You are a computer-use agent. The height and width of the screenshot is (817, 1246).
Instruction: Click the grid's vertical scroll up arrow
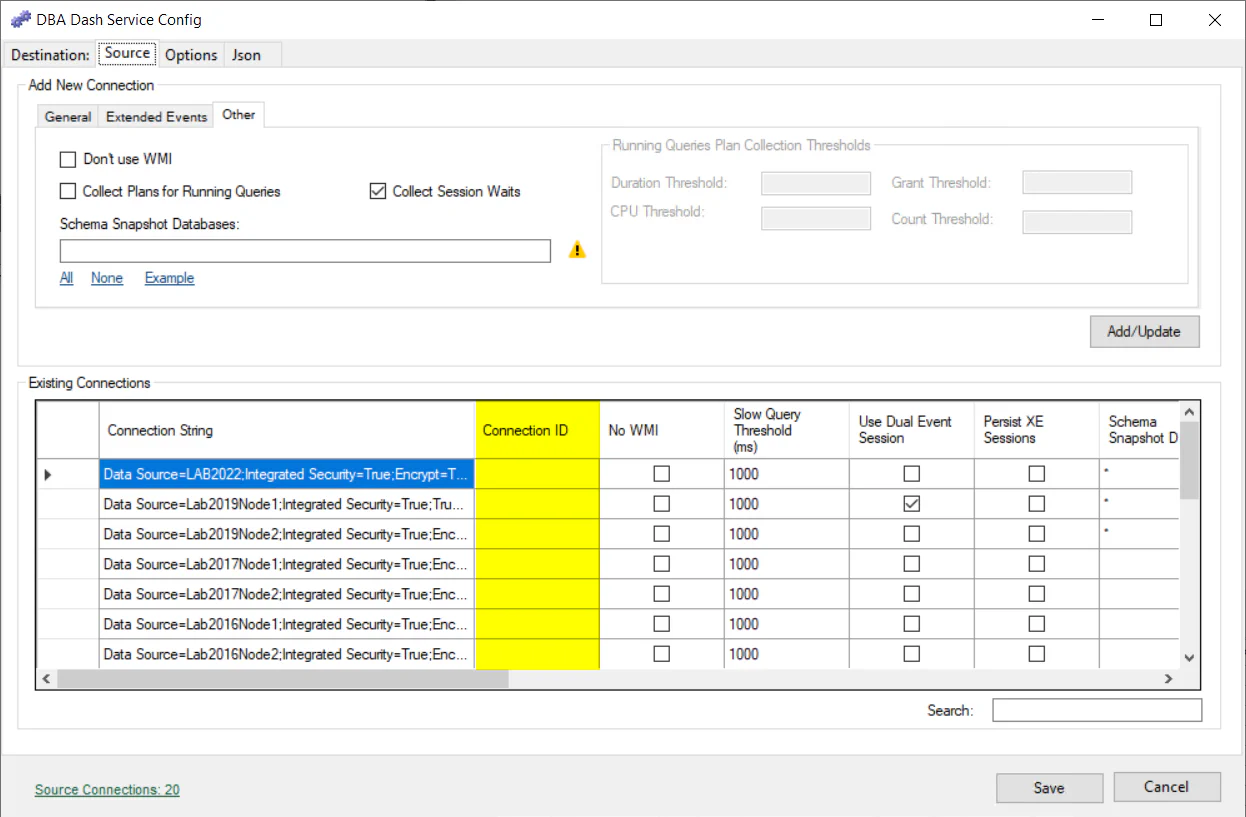pos(1189,412)
